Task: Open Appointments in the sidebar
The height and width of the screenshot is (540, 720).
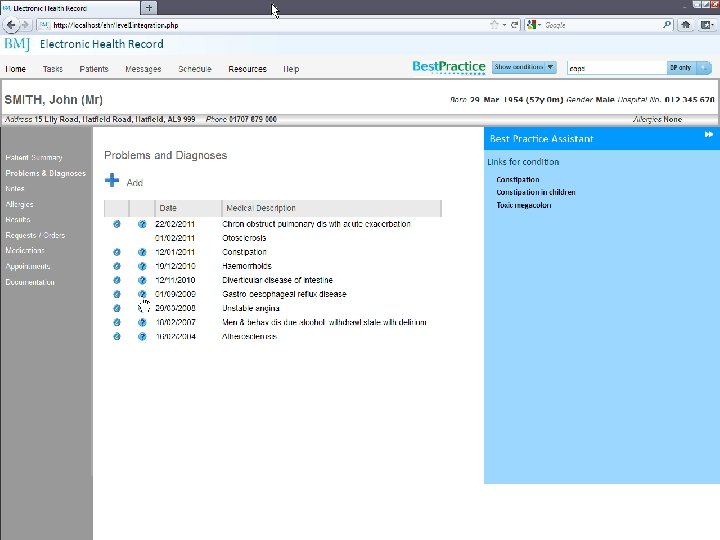Action: pos(28,266)
